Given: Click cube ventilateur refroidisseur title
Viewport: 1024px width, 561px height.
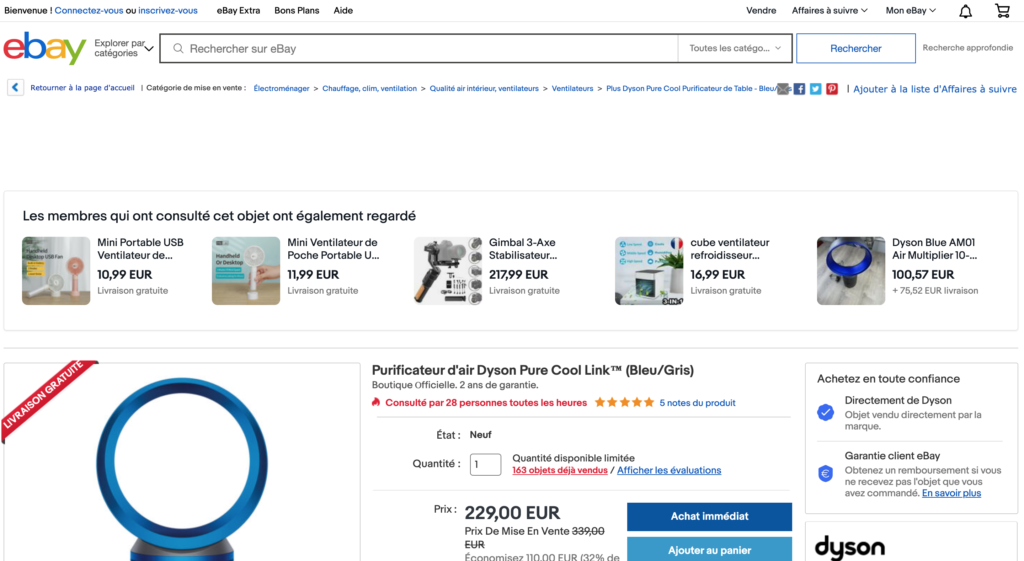Looking at the screenshot, I should click(729, 249).
